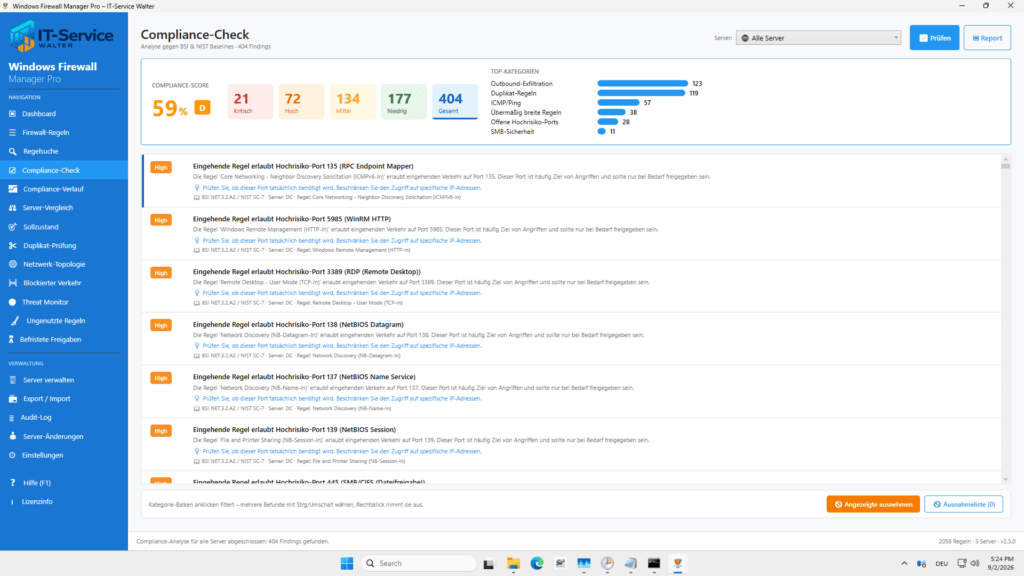Open the Befristete Freigaben hourglass icon
Image resolution: width=1024 pixels, height=576 pixels.
coord(11,340)
